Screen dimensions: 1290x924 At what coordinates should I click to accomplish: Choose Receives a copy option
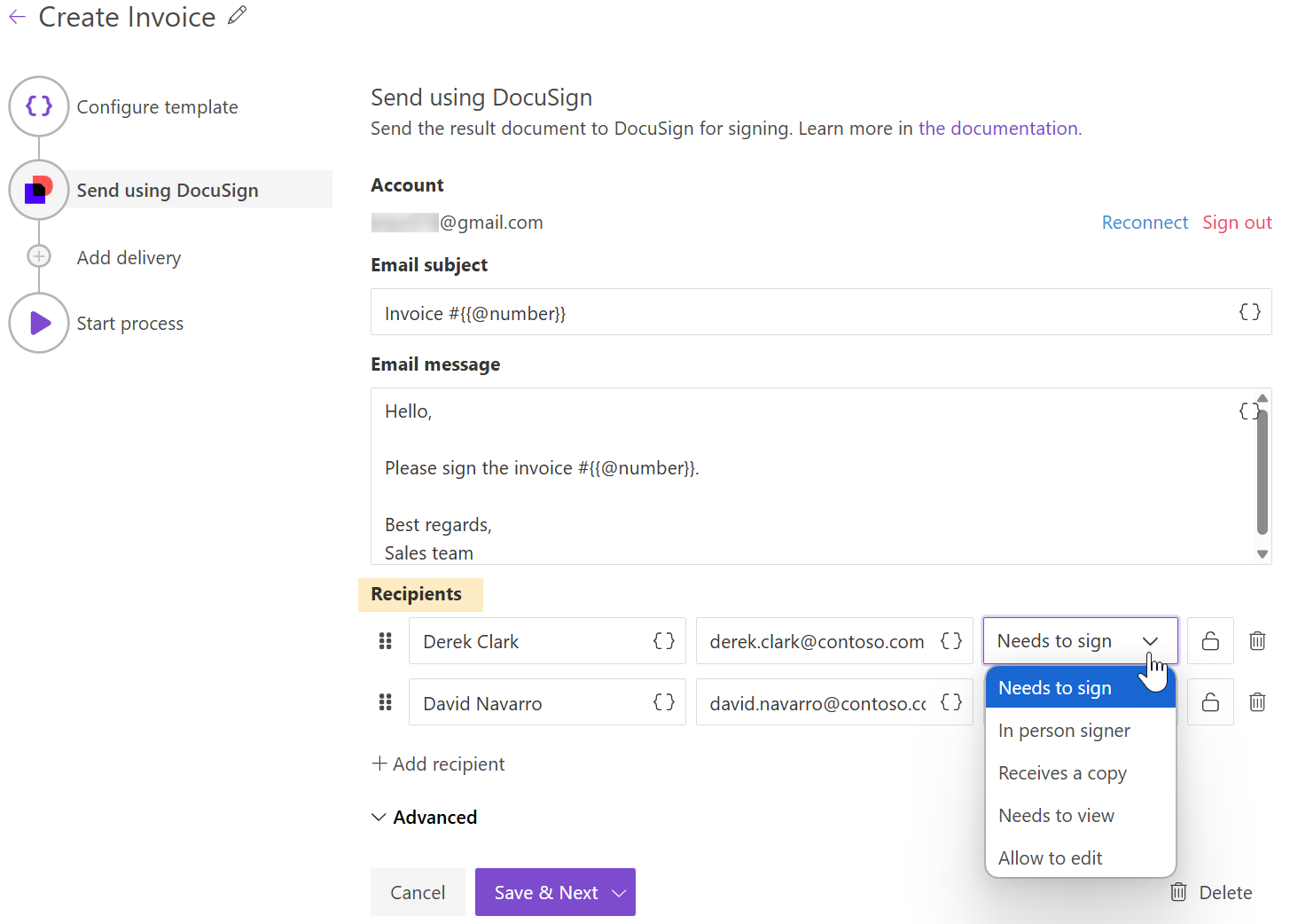1081,773
